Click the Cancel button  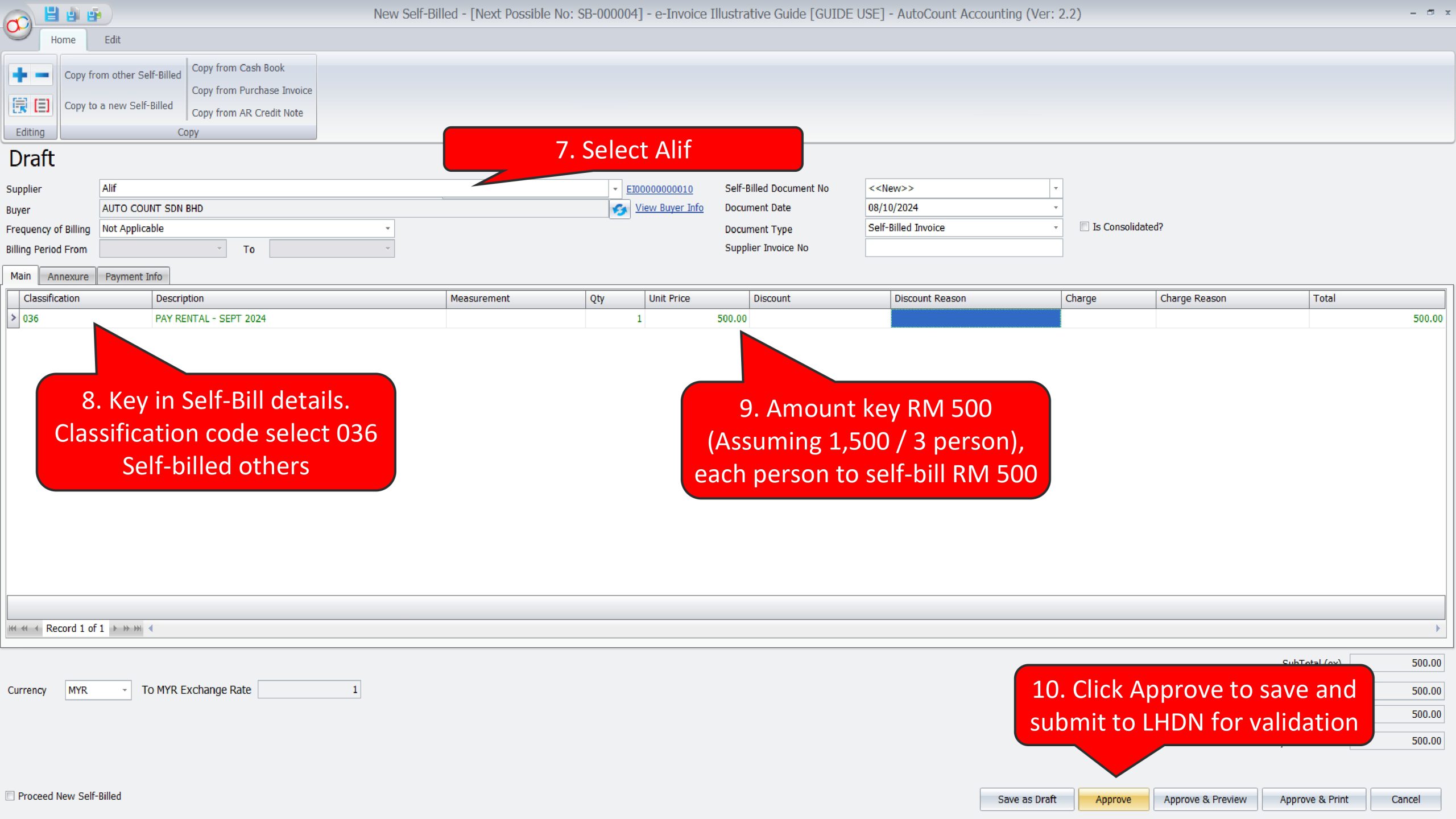(x=1406, y=799)
